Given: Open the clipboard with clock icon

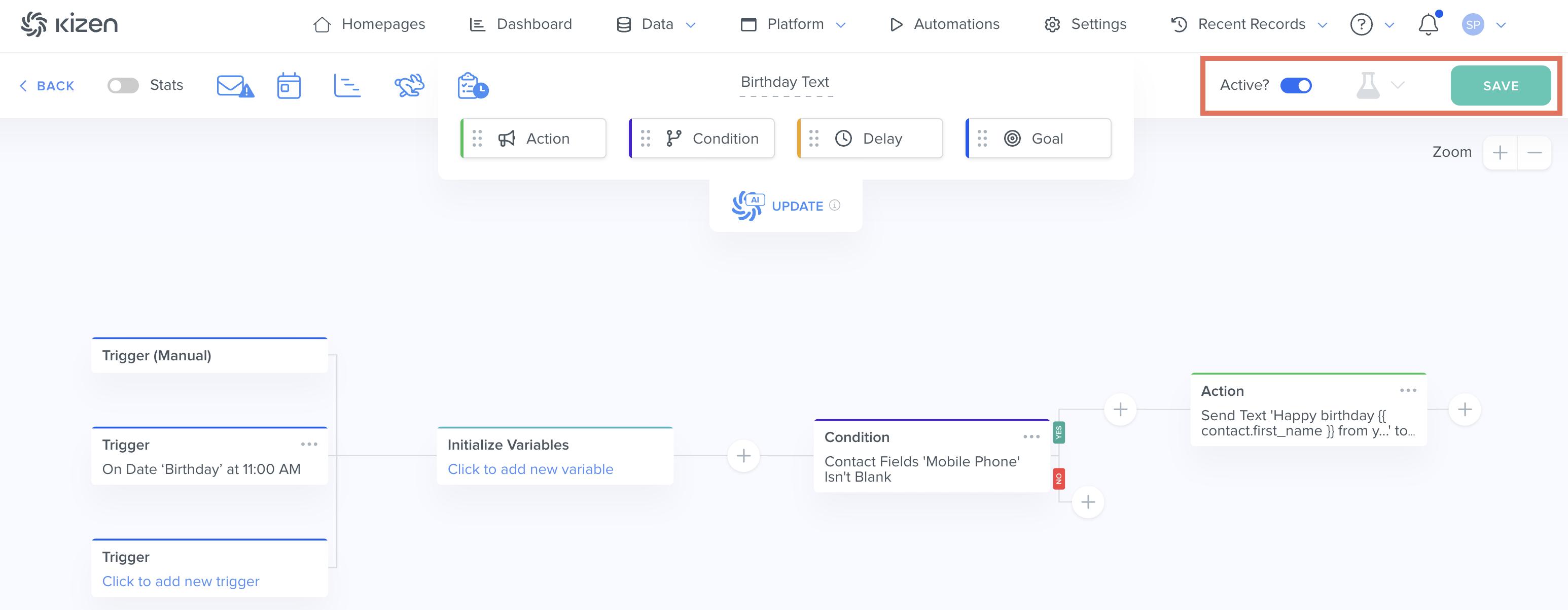Looking at the screenshot, I should [472, 86].
